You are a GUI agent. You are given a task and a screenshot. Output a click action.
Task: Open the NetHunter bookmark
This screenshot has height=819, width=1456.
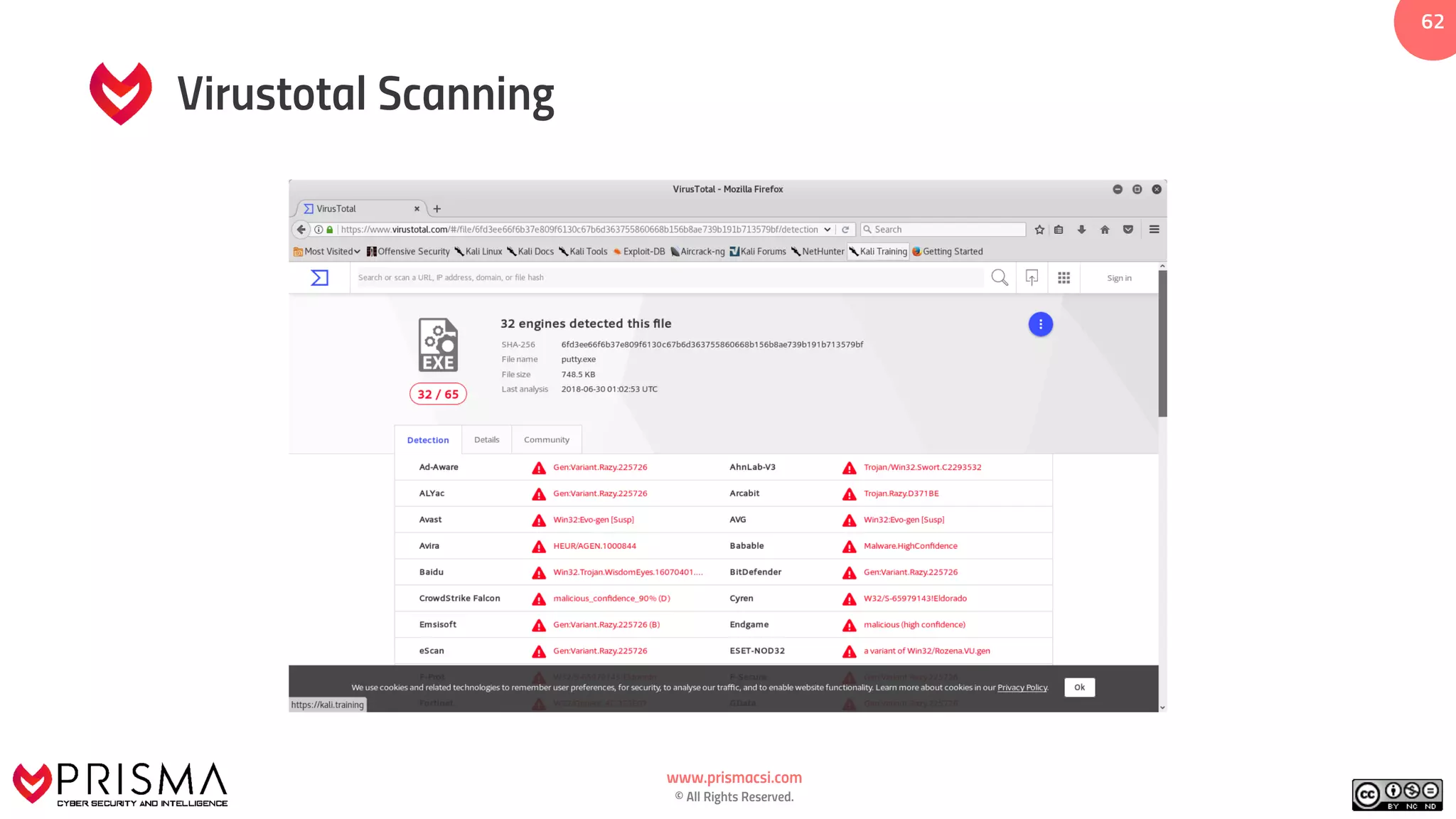818,252
